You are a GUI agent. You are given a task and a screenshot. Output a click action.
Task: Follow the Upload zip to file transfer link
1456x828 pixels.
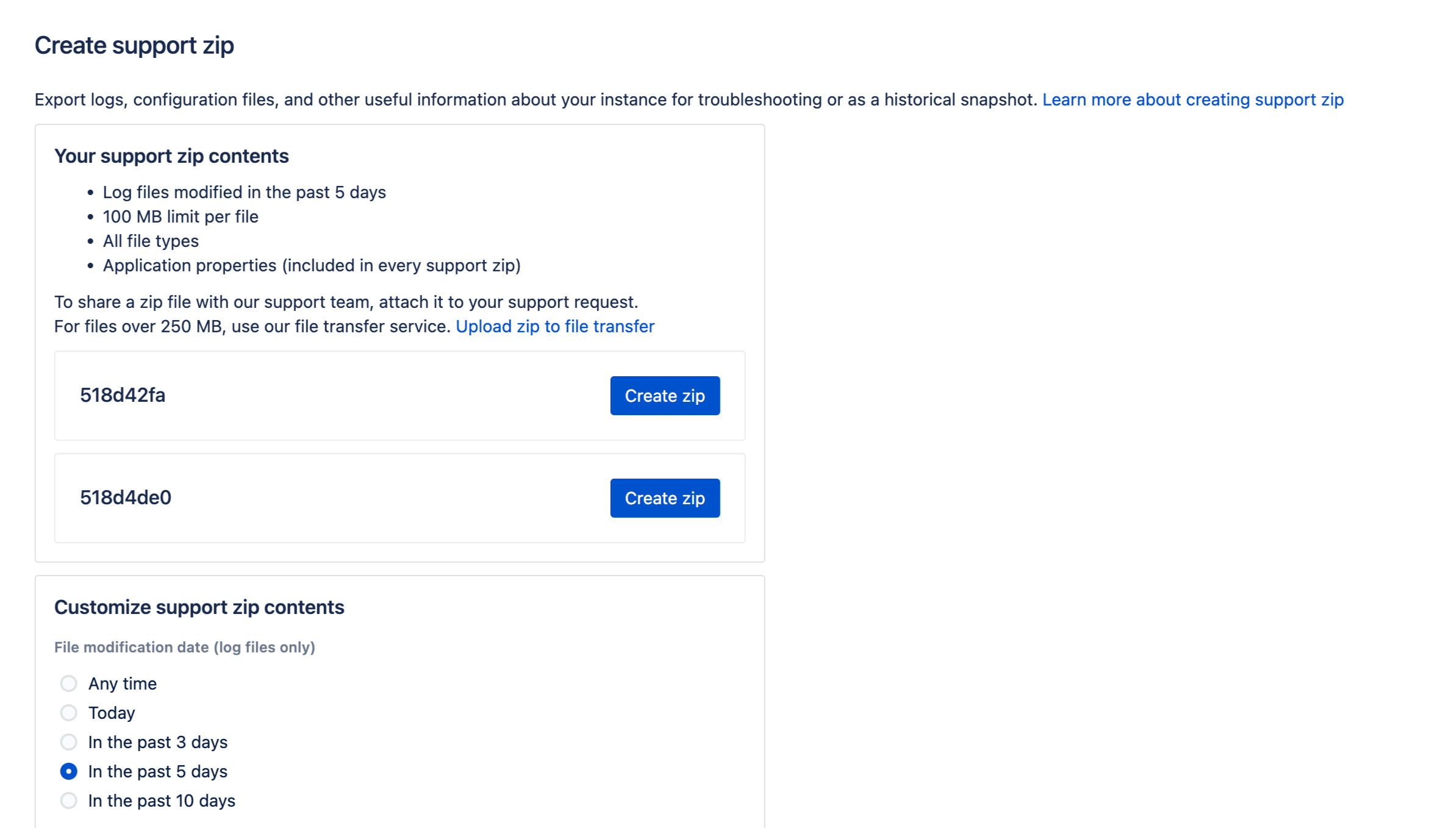click(x=554, y=326)
